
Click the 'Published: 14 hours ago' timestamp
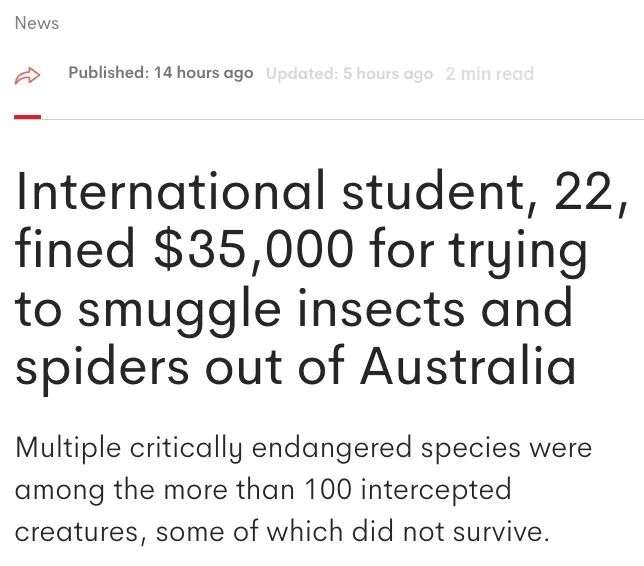point(160,74)
